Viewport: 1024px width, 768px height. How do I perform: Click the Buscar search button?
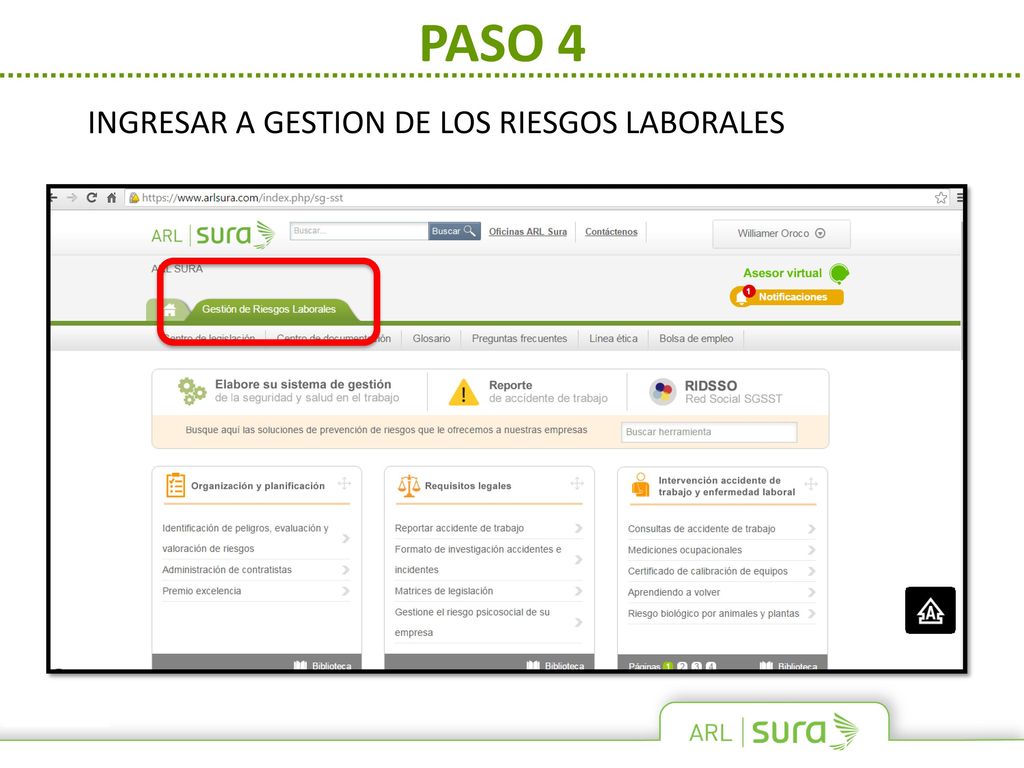454,231
